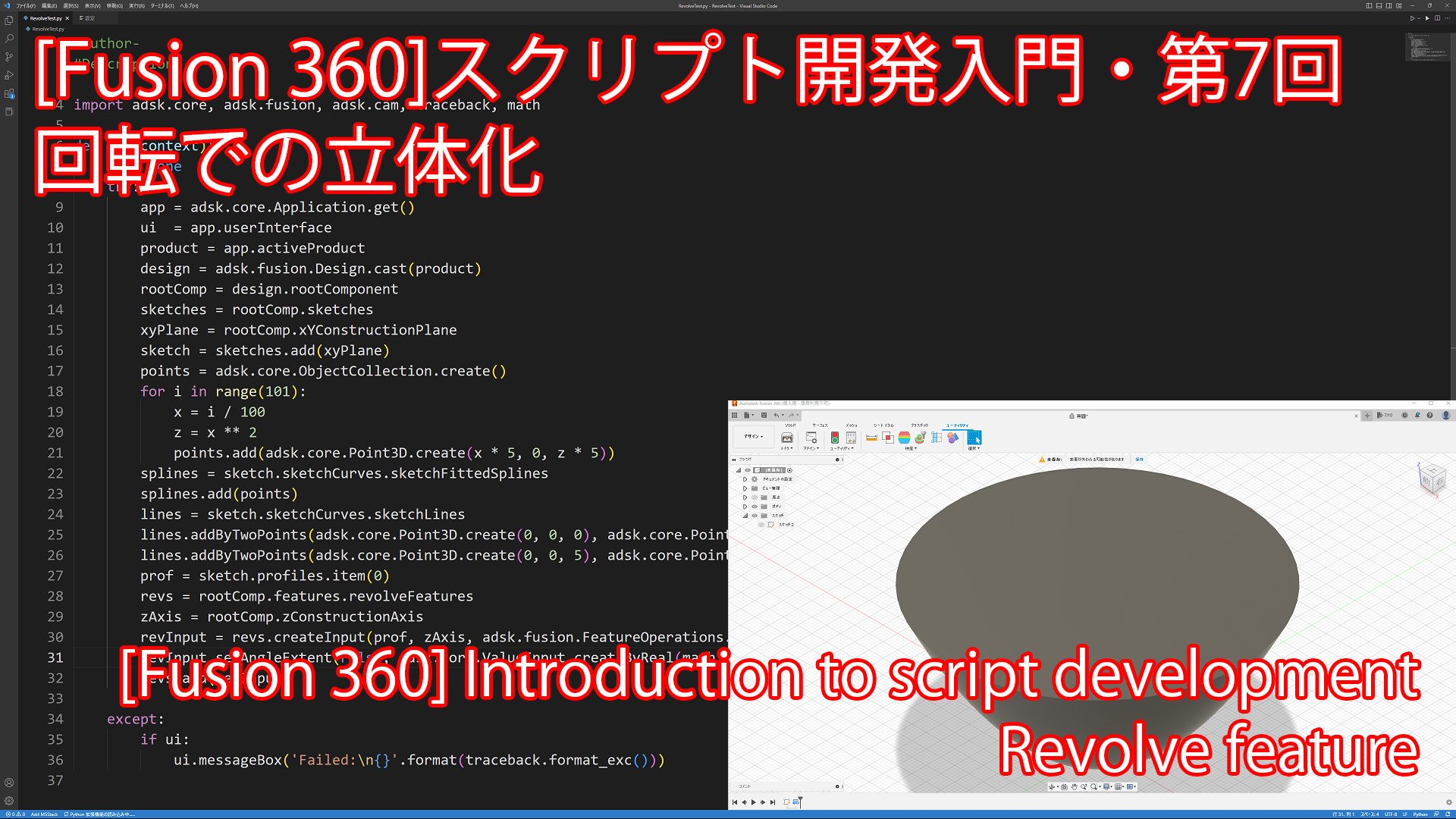This screenshot has height=819, width=1456.
Task: Open ファイル(F) menu in VS Code
Action: pyautogui.click(x=27, y=5)
